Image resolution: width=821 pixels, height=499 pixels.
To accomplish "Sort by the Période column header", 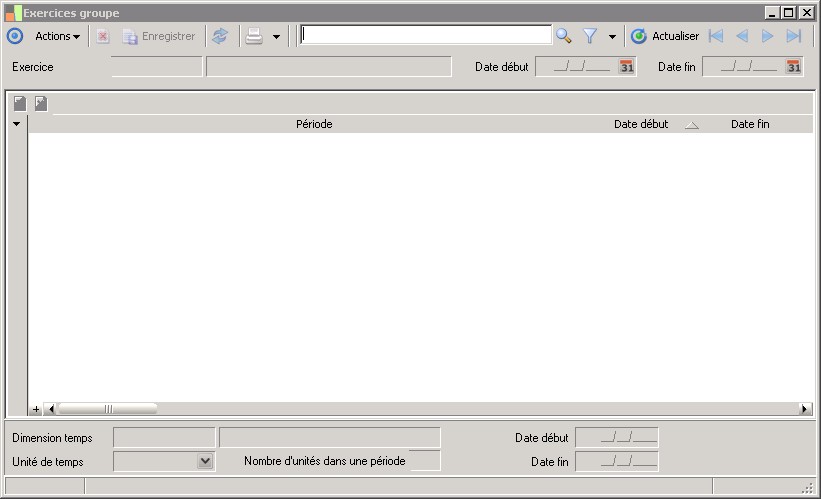I will (314, 124).
